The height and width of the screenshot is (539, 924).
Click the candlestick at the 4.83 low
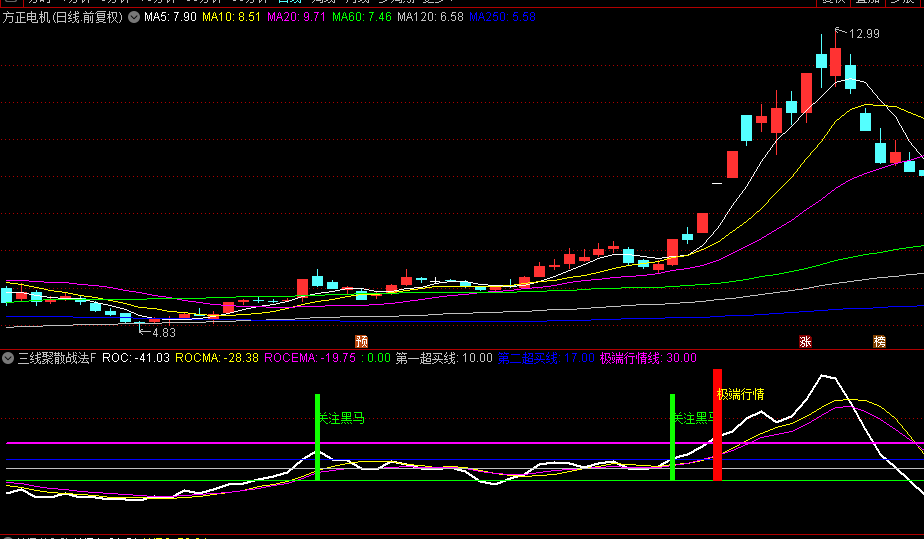(x=140, y=323)
